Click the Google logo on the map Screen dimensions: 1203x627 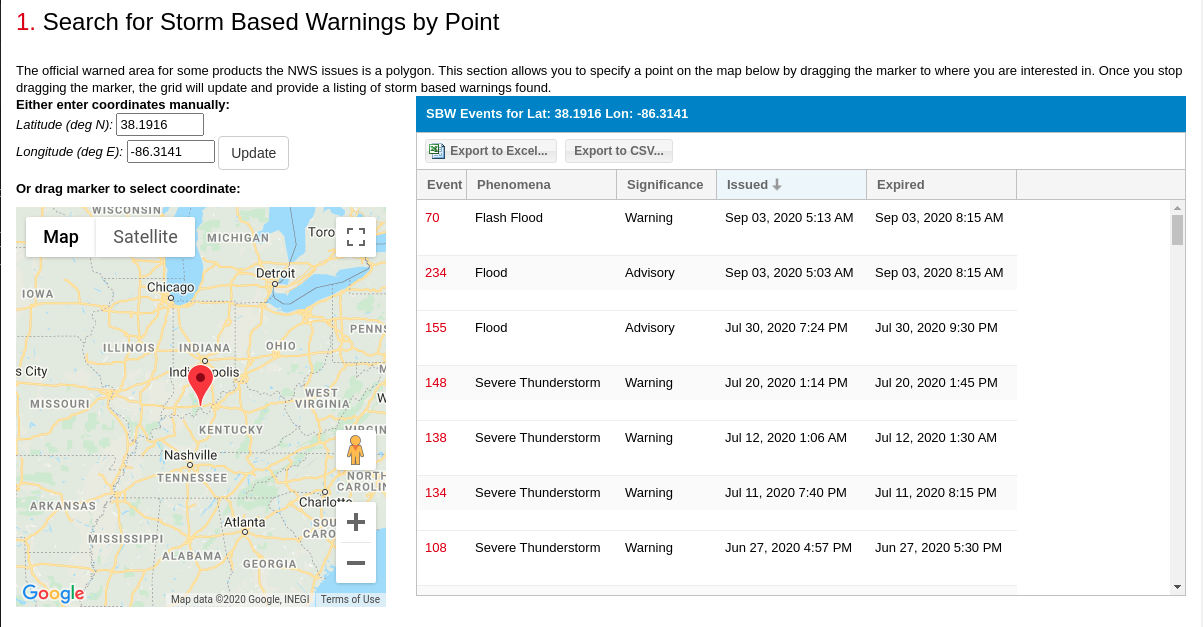click(53, 593)
